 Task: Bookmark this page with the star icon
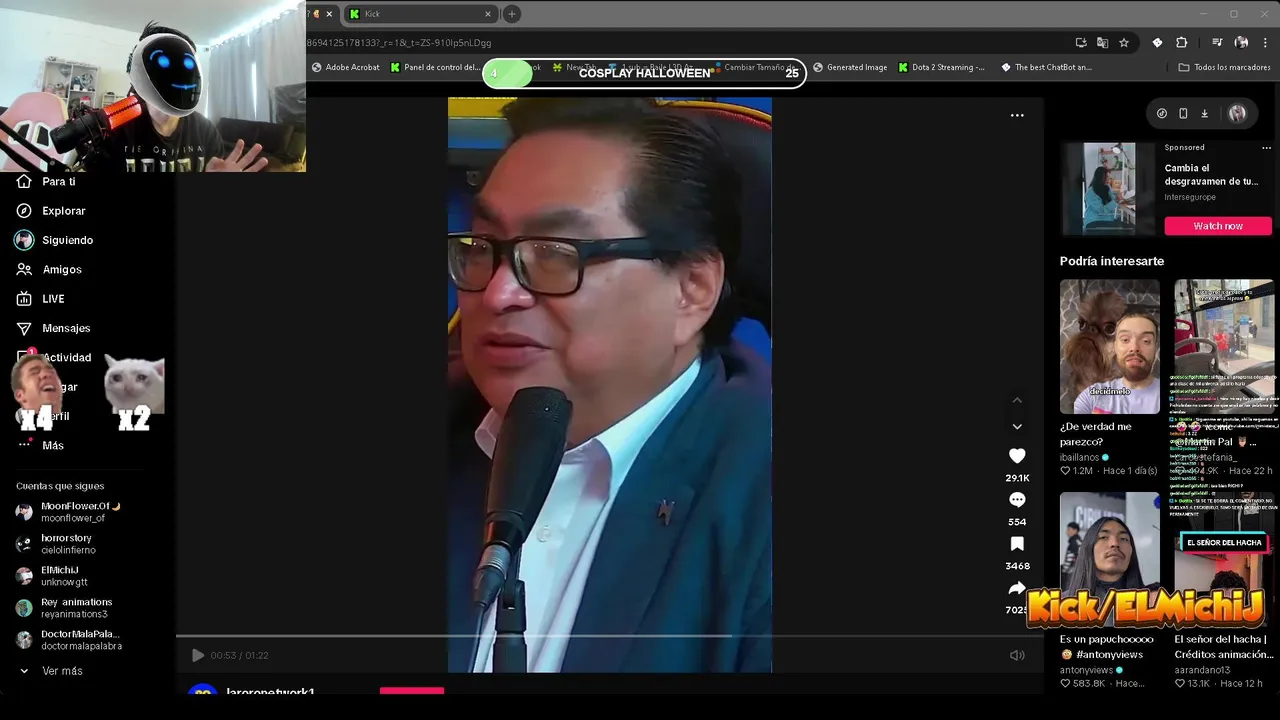(x=1124, y=43)
